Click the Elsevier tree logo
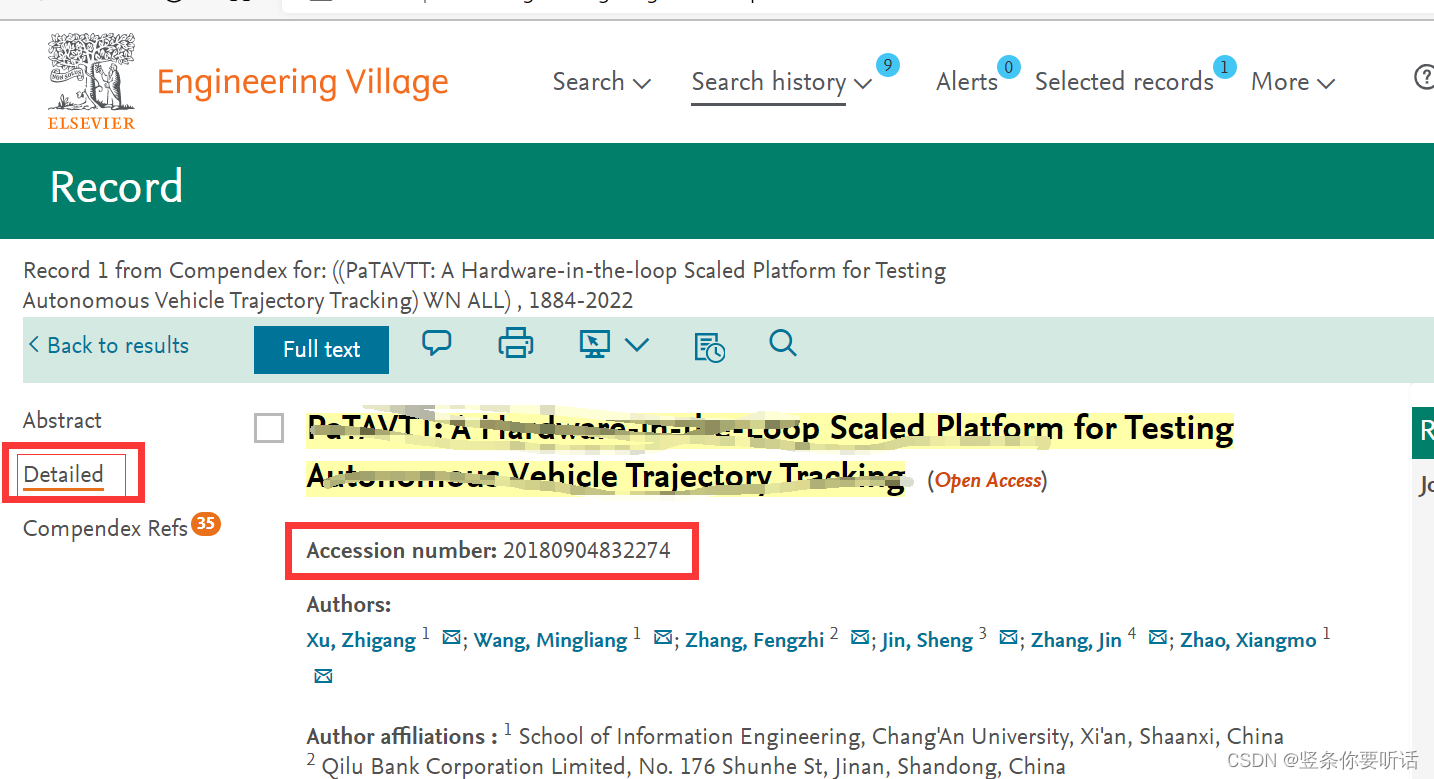The height and width of the screenshot is (779, 1434). click(91, 81)
